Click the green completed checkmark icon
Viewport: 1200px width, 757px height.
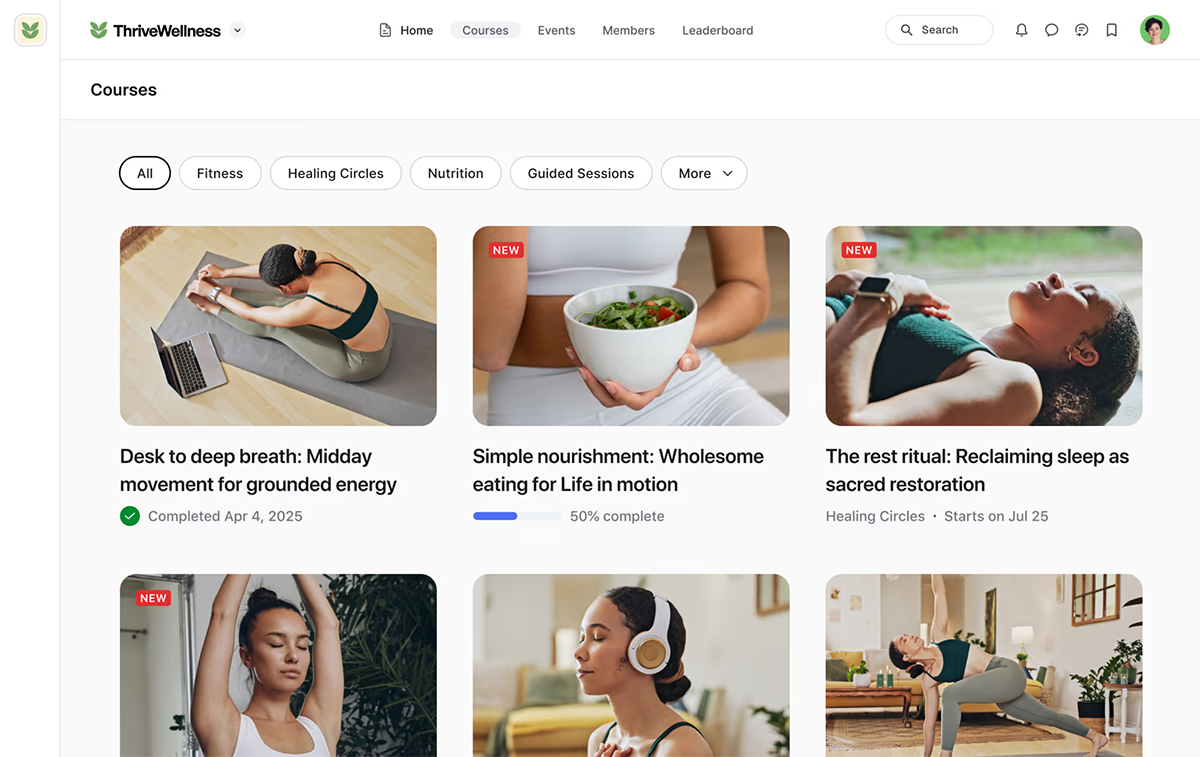coord(130,516)
